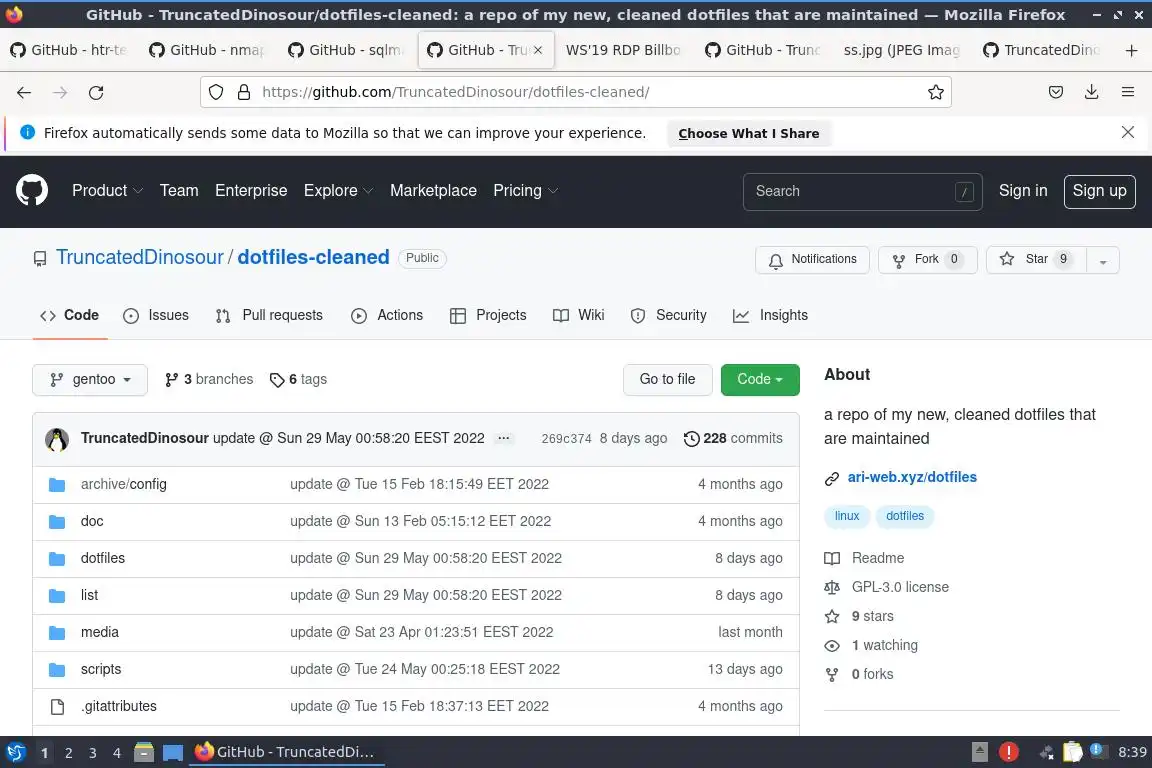Click the file manager icon in taskbar

coord(144,752)
